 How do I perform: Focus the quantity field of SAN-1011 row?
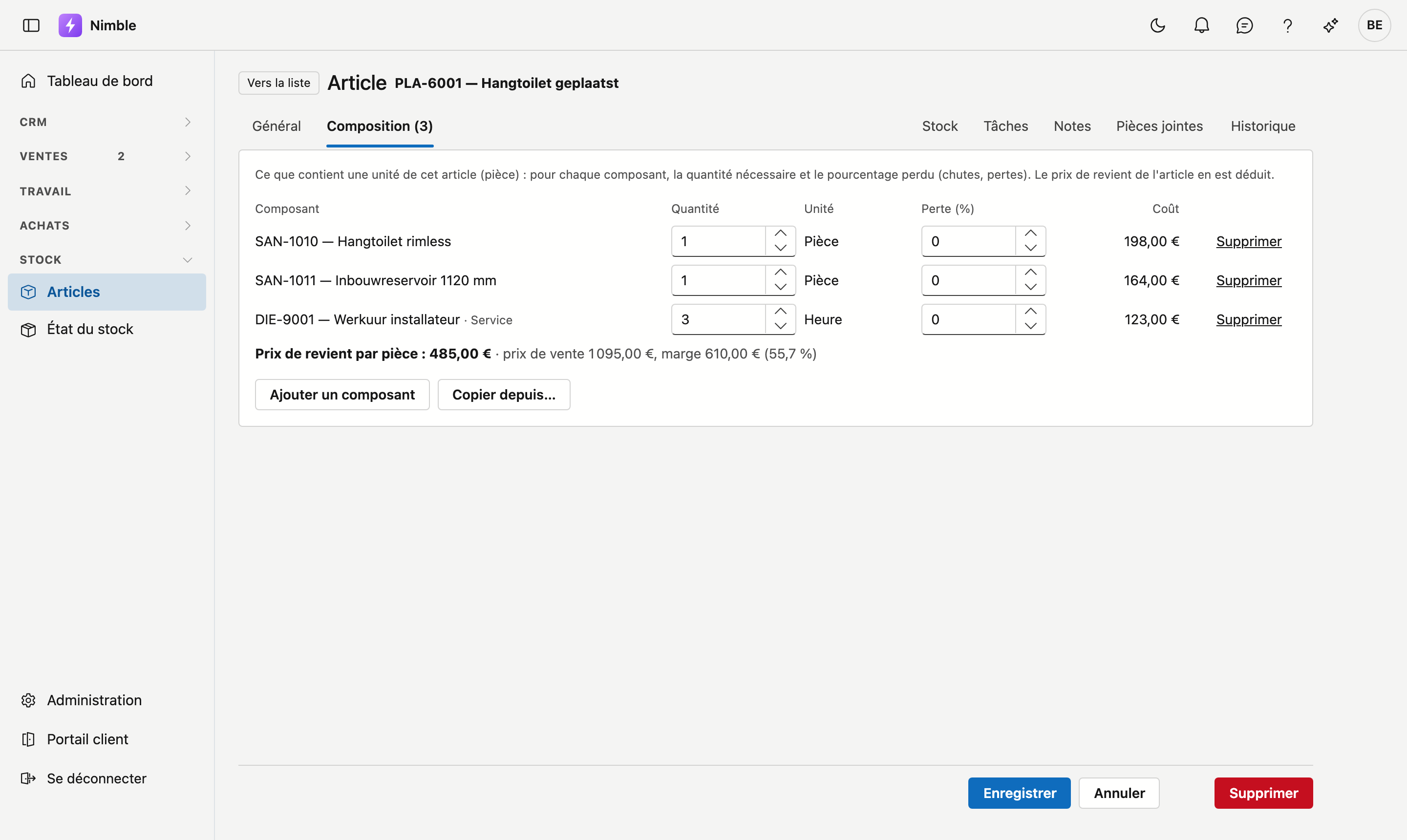(719, 281)
